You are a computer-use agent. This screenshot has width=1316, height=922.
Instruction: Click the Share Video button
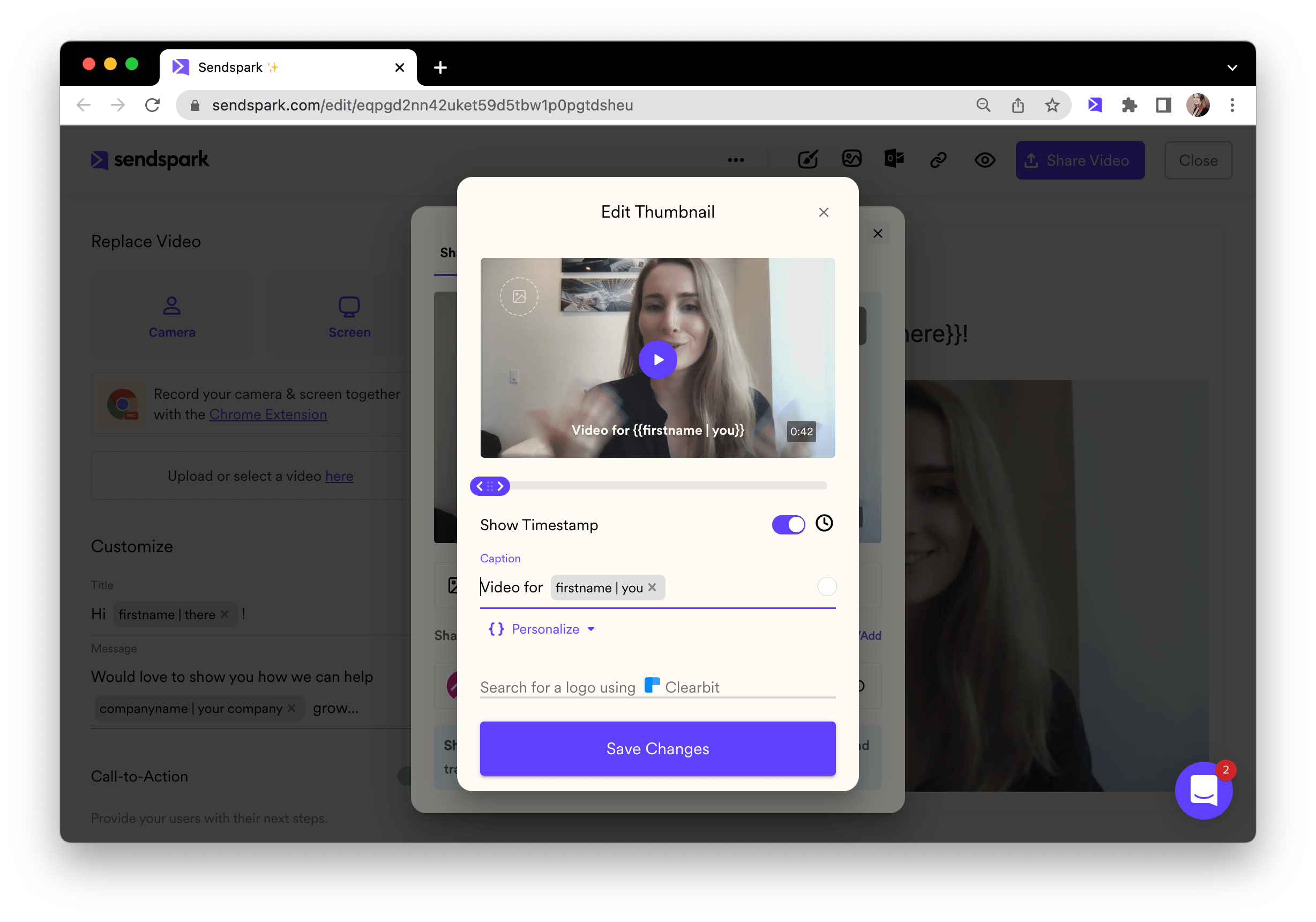coord(1080,160)
